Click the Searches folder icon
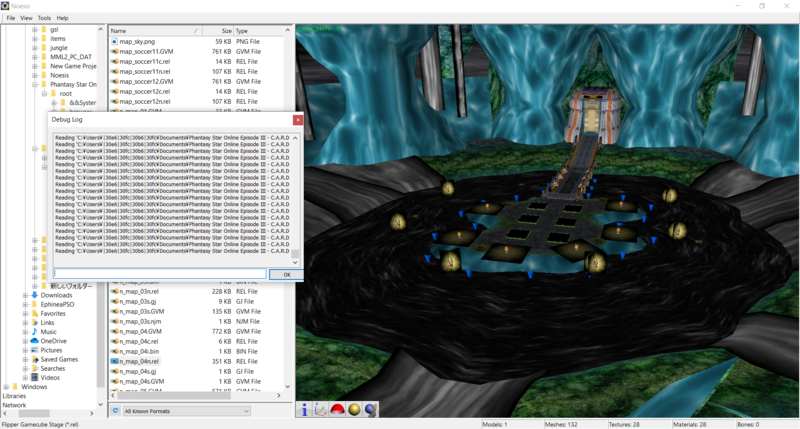The width and height of the screenshot is (800, 429). click(35, 368)
